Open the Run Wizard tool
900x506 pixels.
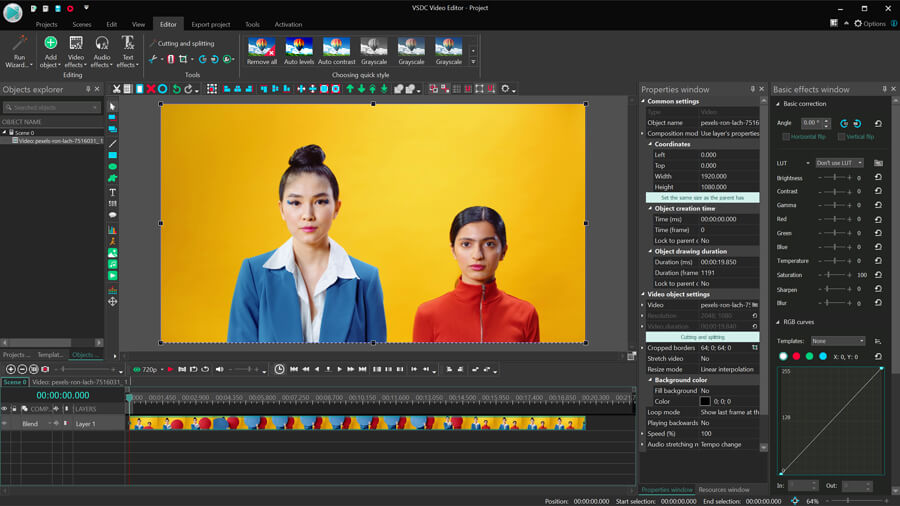coord(19,51)
